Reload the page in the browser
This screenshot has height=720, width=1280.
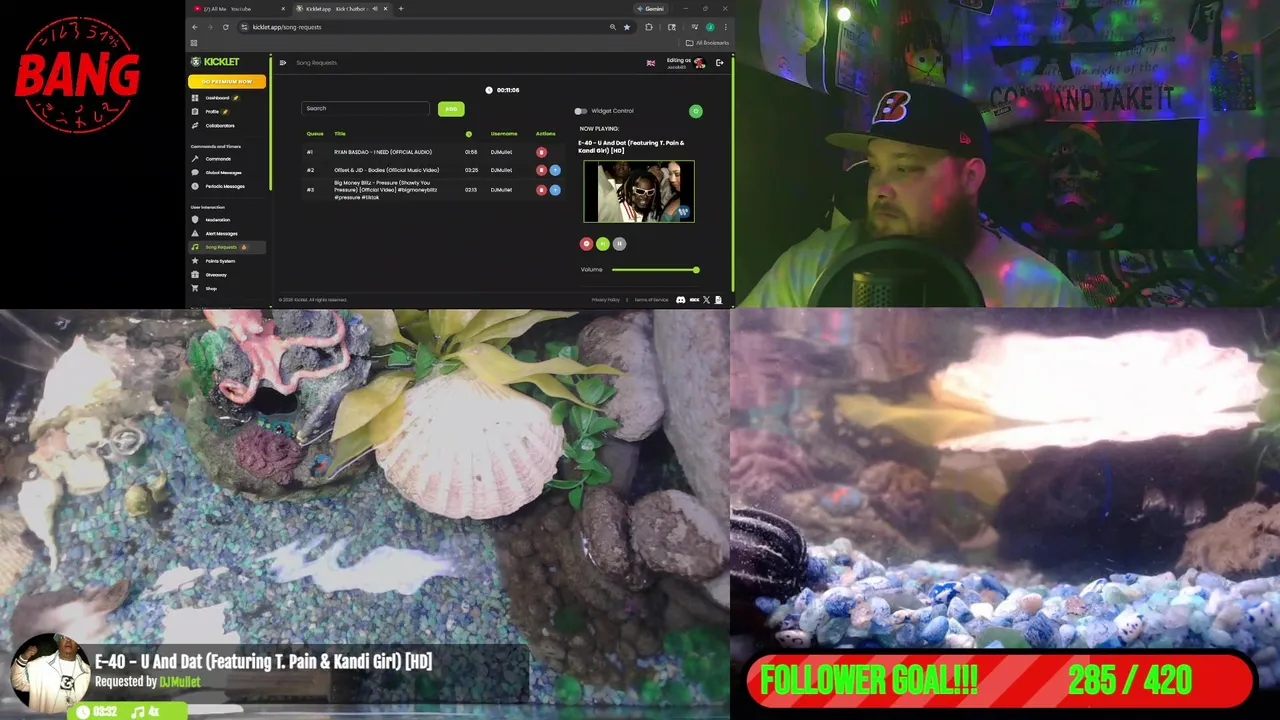(x=226, y=27)
